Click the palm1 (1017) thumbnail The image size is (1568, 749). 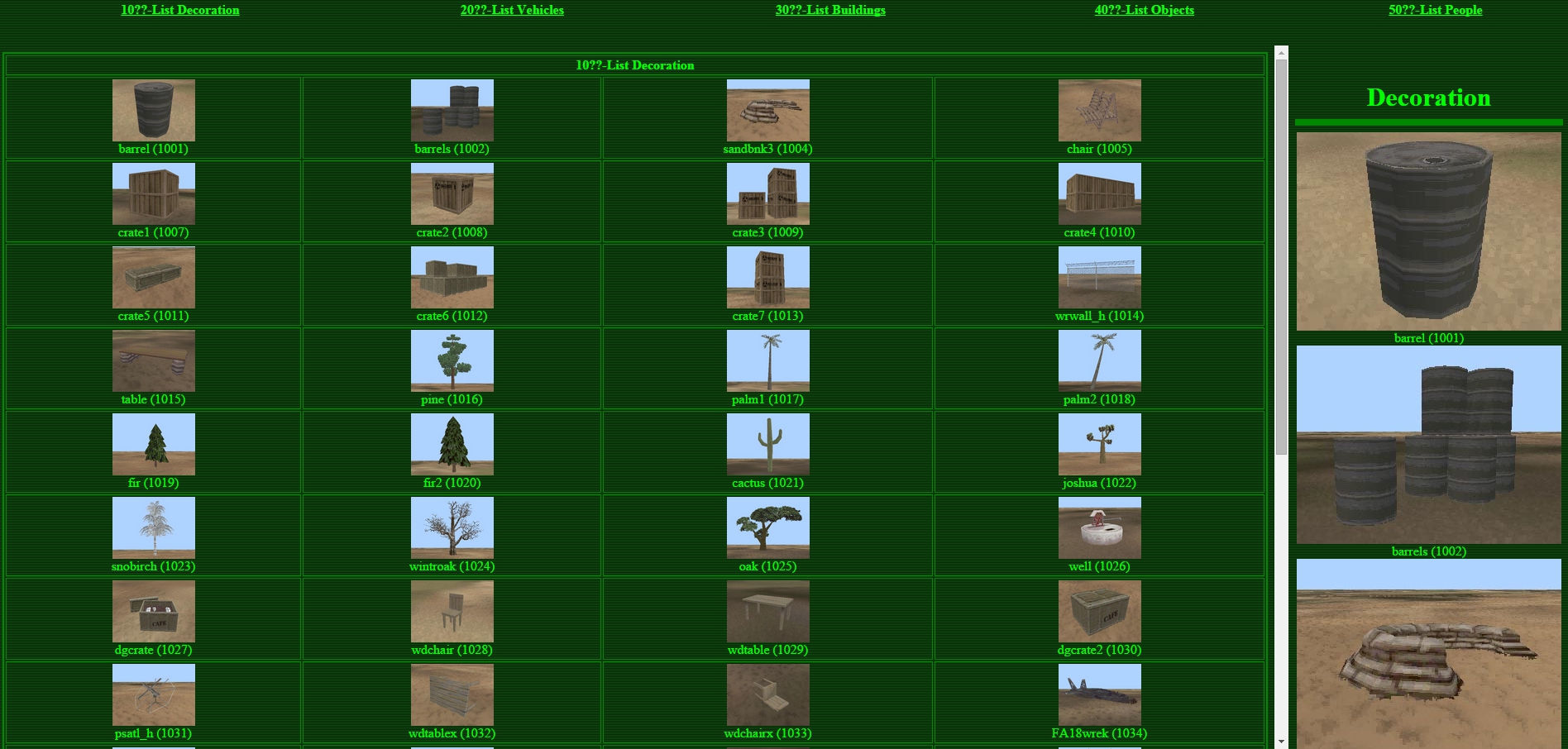point(768,360)
